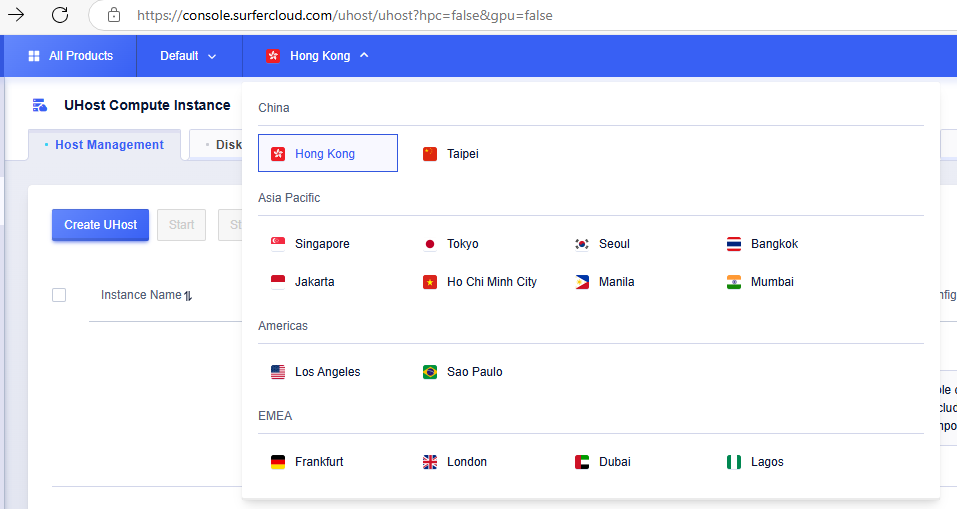Click the Bangkok Thailand flag icon
This screenshot has height=509, width=957.
click(734, 244)
